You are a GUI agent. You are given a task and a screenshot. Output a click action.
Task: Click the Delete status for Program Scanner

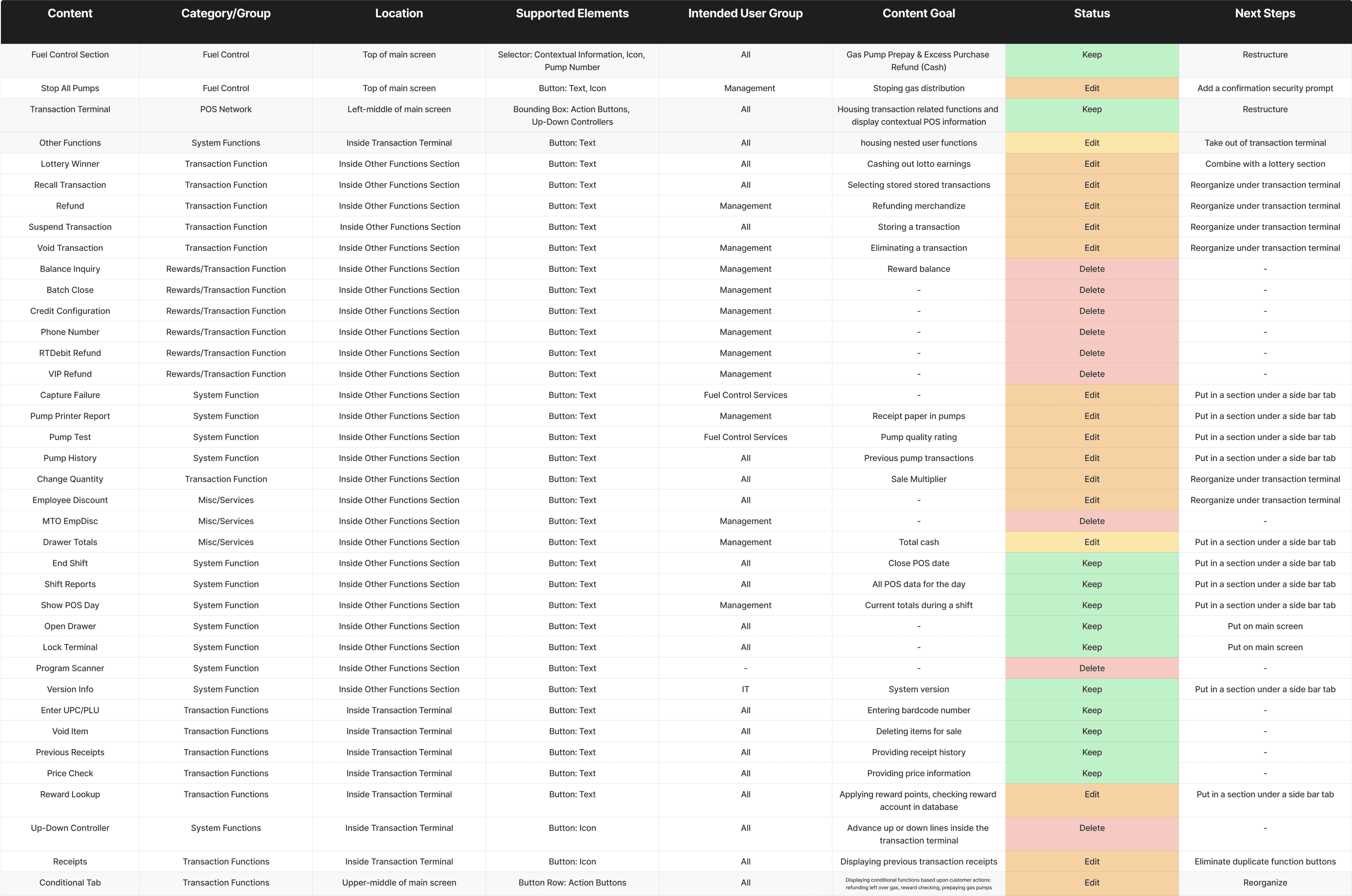tap(1092, 669)
